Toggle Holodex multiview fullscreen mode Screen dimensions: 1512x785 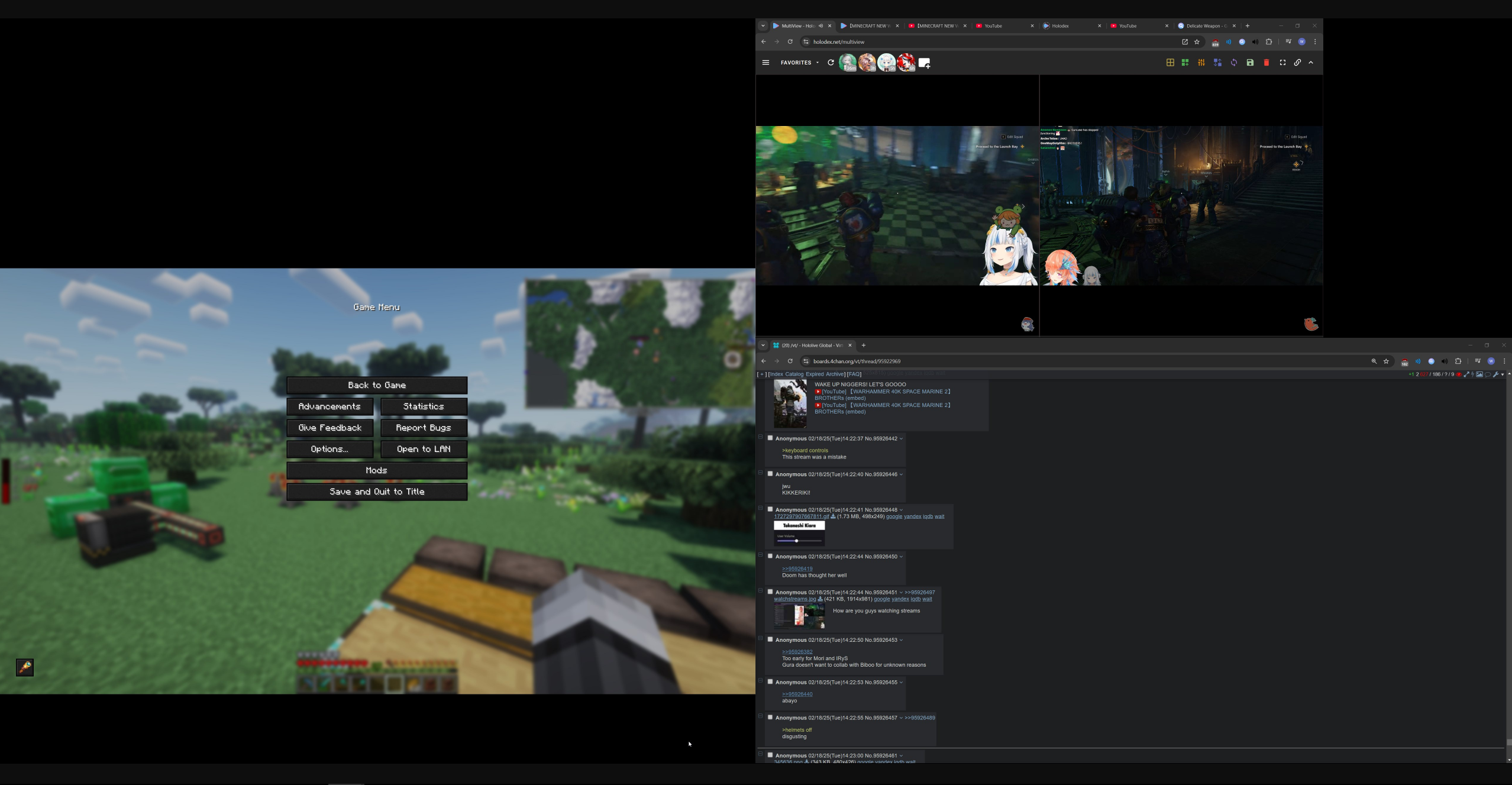[1282, 63]
